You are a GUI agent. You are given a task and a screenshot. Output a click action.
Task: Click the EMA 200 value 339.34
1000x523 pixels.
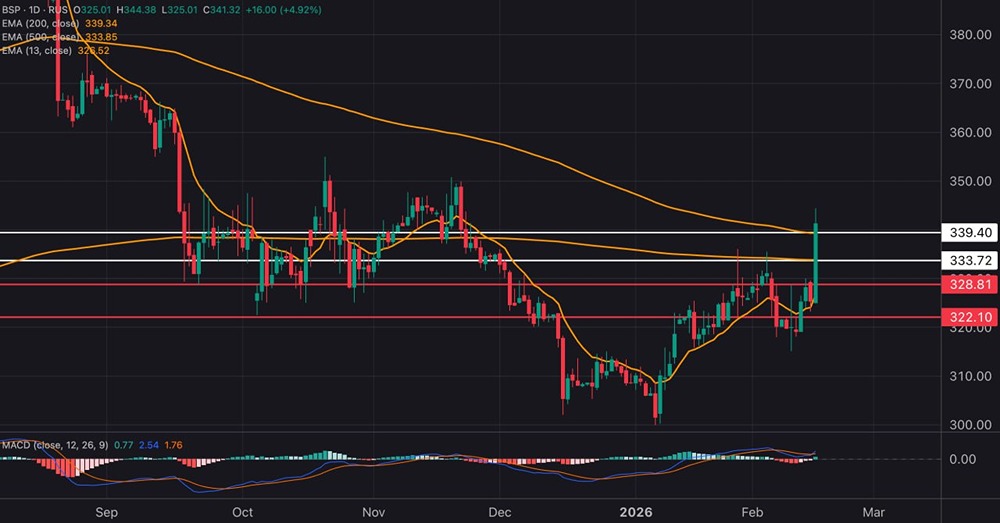pyautogui.click(x=101, y=24)
